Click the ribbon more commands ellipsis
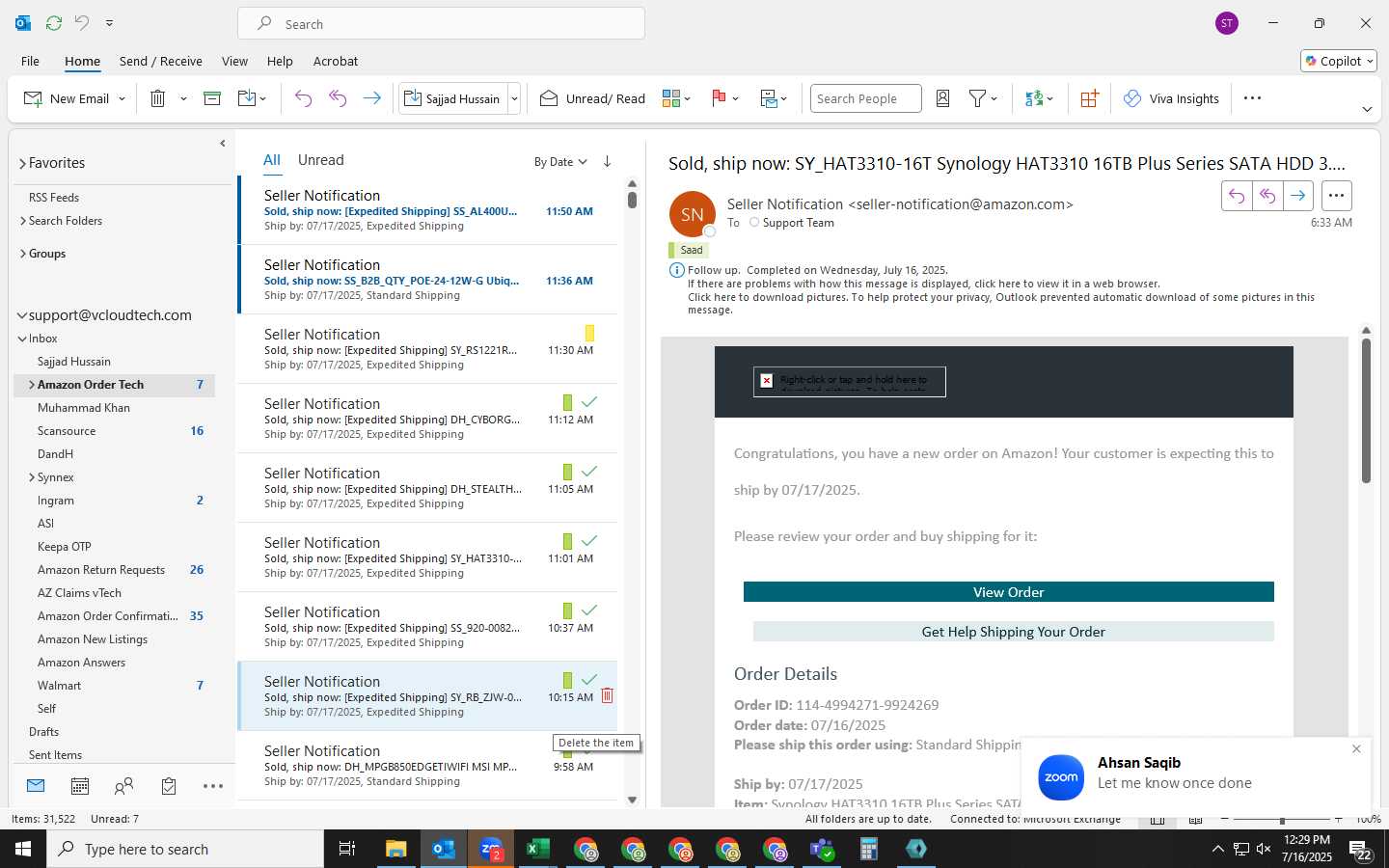 [1252, 98]
